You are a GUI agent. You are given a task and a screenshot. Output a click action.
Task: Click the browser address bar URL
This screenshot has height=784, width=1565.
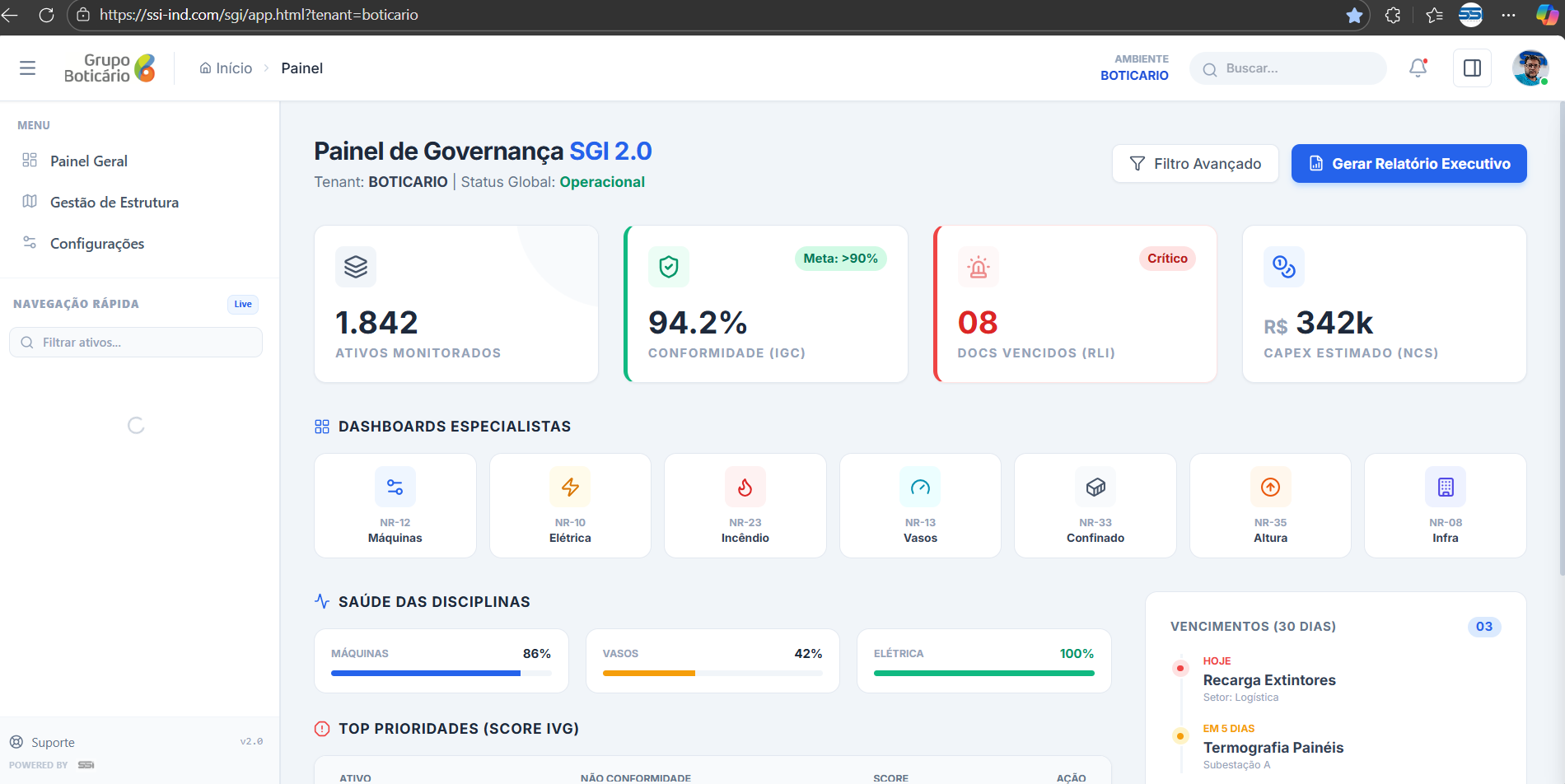259,15
